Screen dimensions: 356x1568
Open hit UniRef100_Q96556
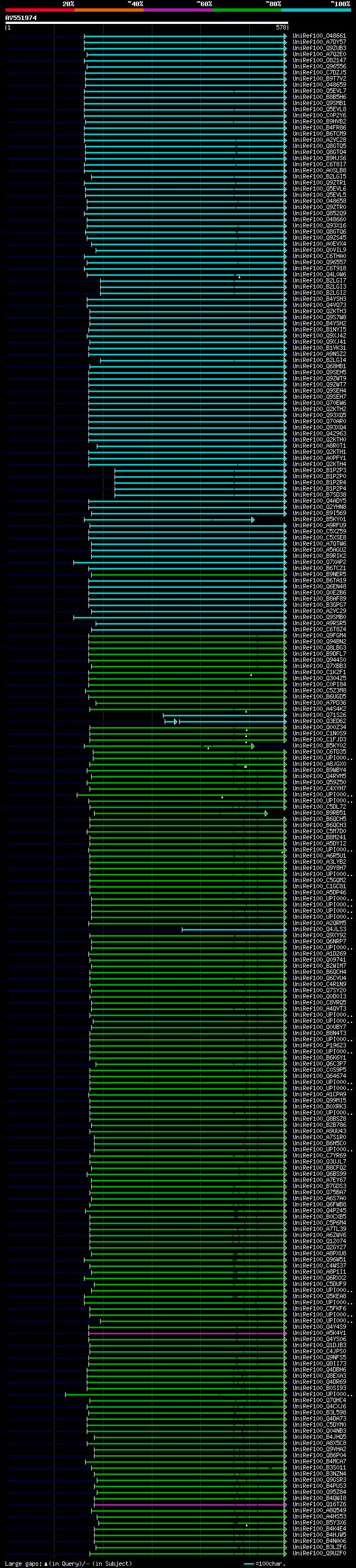[x=319, y=66]
